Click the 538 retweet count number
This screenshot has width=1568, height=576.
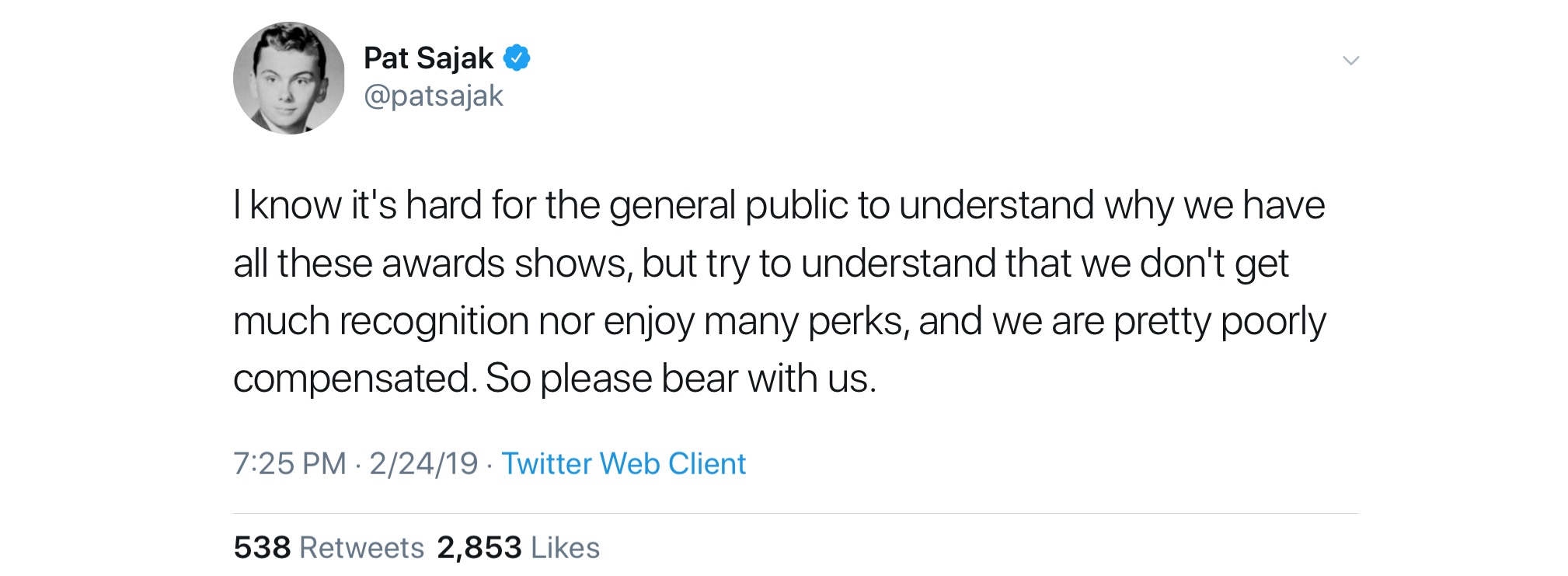(262, 548)
